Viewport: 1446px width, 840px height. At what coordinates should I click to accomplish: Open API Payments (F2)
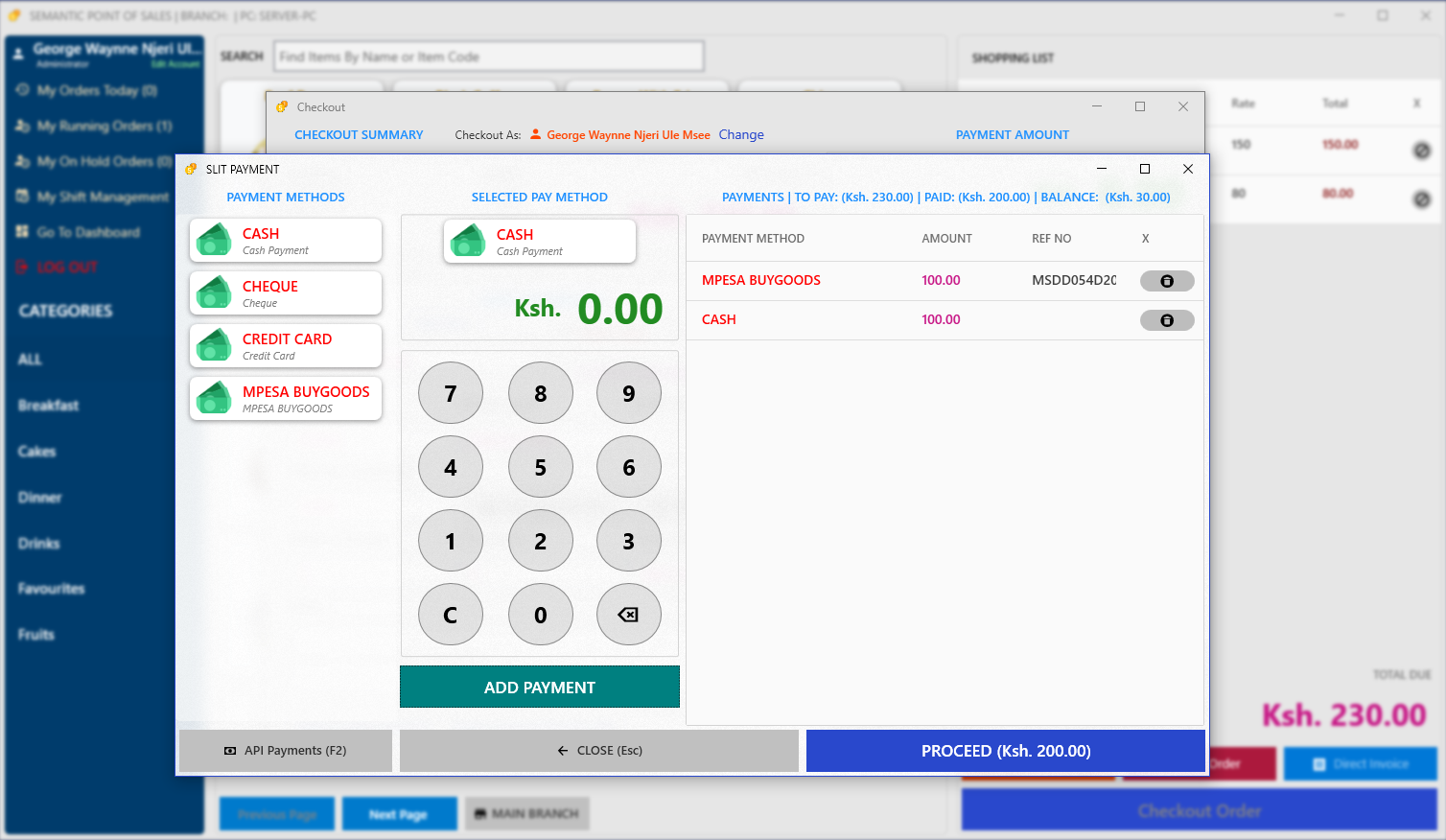pyautogui.click(x=286, y=751)
